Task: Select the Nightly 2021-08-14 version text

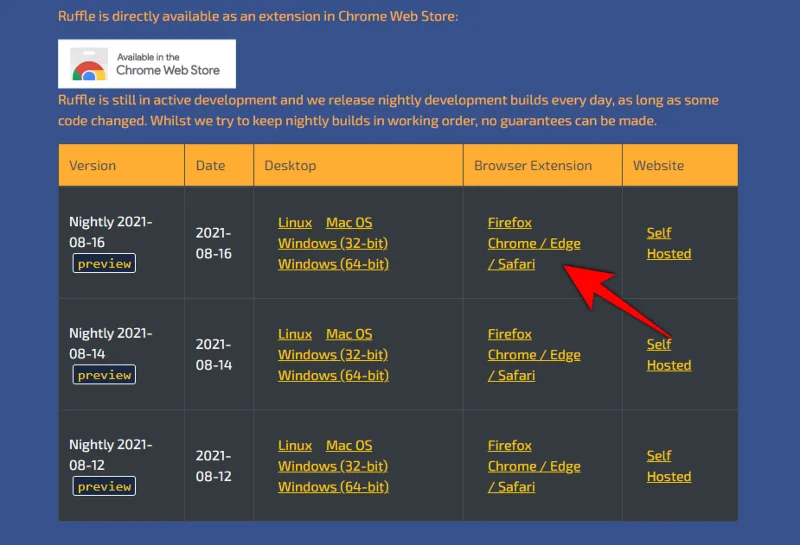Action: 111,343
